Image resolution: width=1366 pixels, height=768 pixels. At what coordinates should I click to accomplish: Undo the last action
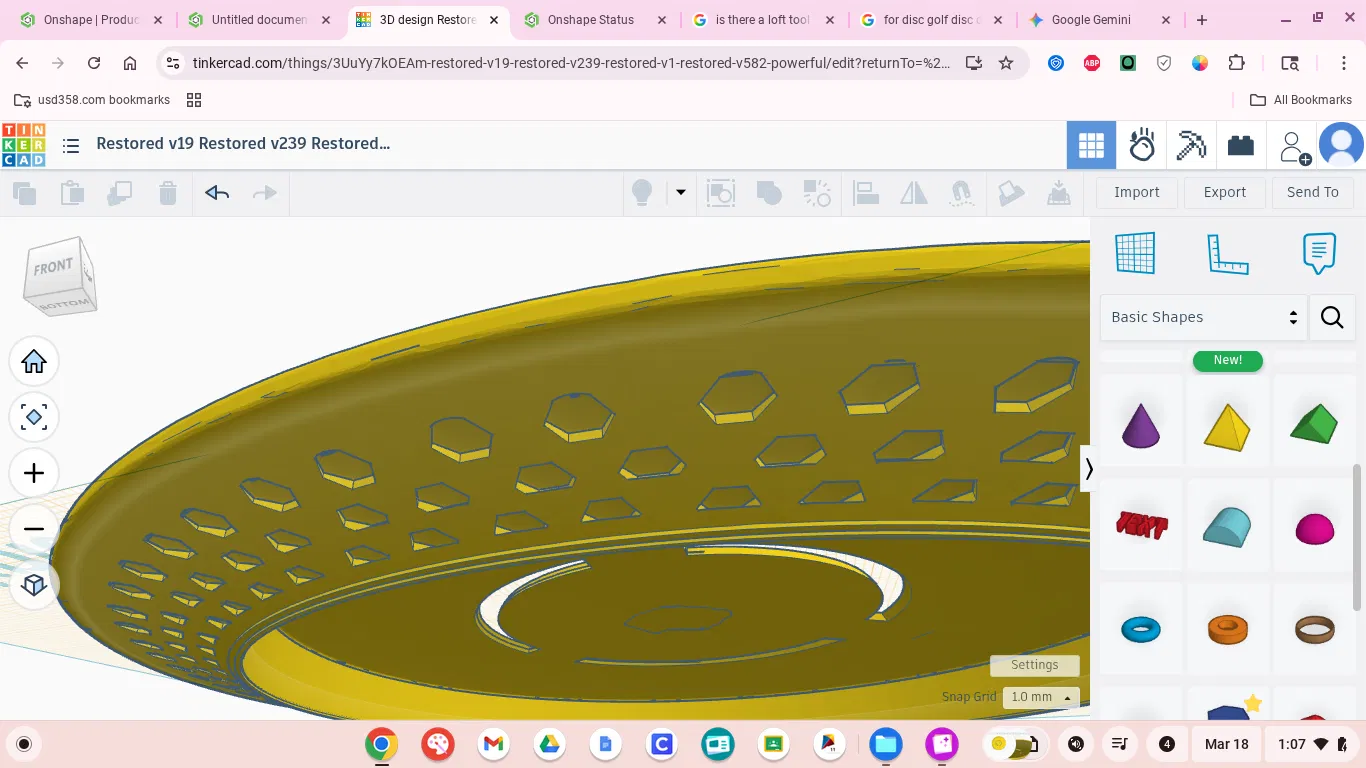[x=217, y=193]
